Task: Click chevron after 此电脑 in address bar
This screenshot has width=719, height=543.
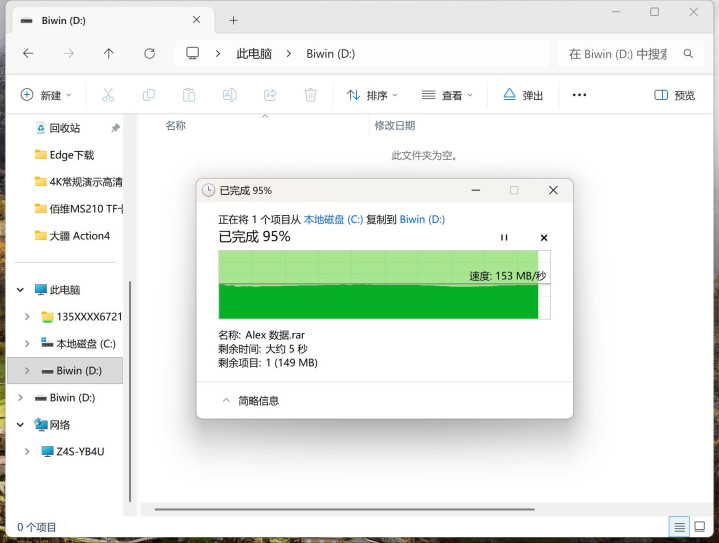Action: click(288, 54)
